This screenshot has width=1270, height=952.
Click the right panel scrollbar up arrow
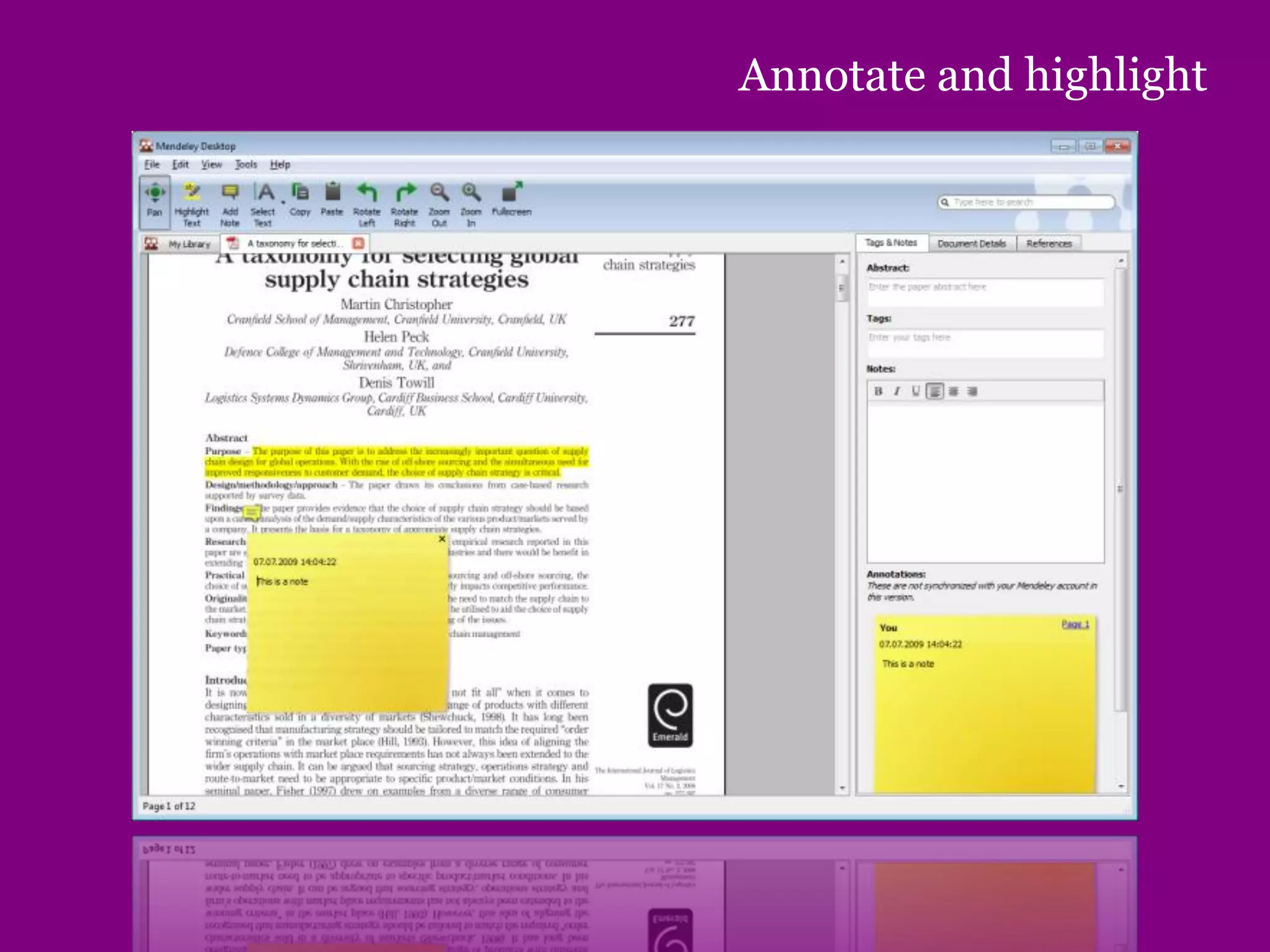click(1121, 262)
